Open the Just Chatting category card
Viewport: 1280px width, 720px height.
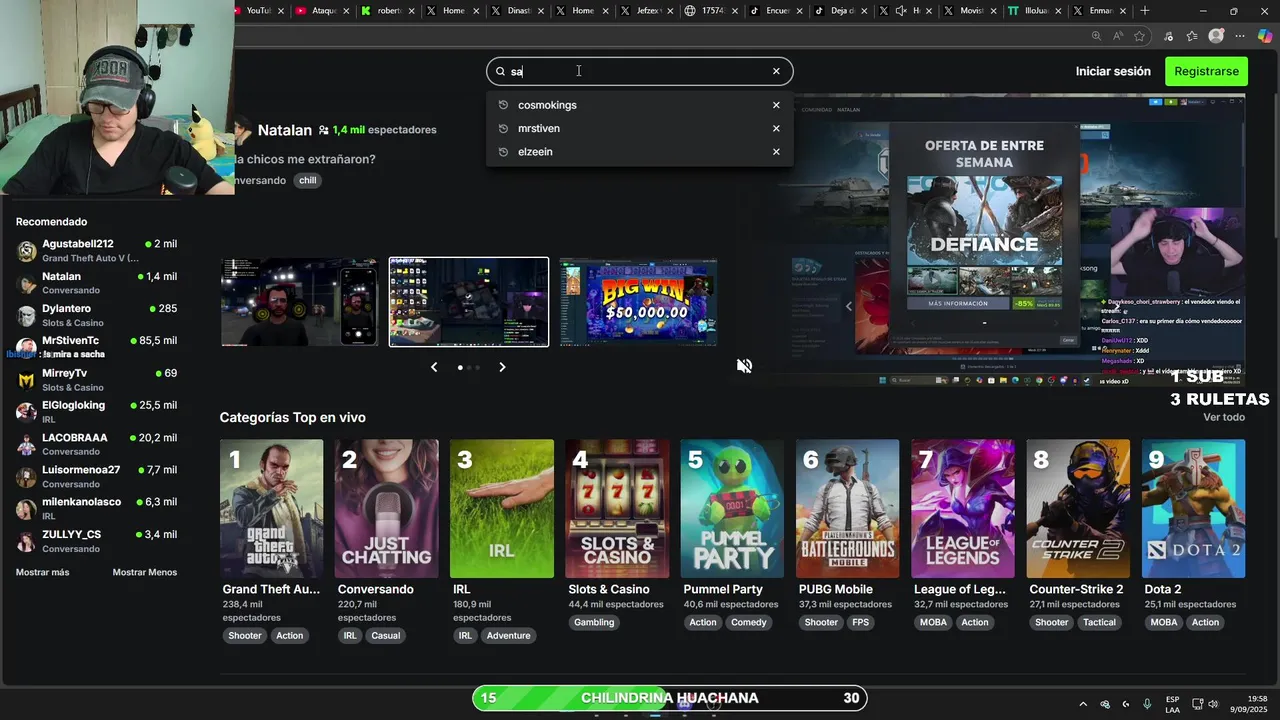pos(387,508)
